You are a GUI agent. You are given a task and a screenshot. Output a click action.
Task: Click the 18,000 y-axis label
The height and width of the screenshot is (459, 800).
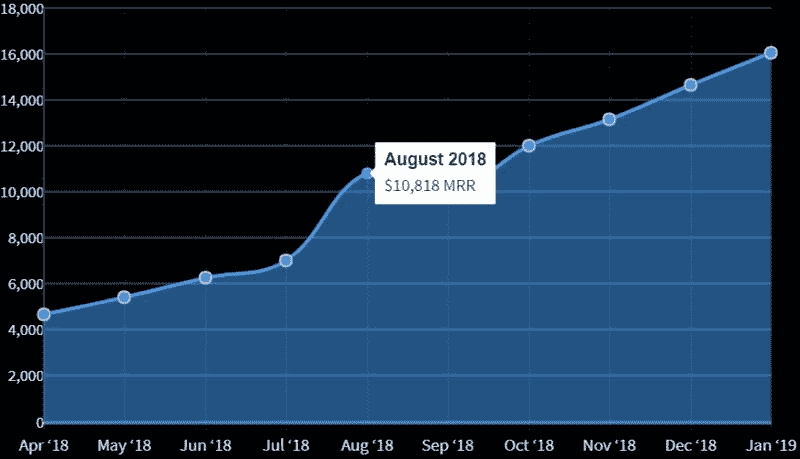click(23, 8)
